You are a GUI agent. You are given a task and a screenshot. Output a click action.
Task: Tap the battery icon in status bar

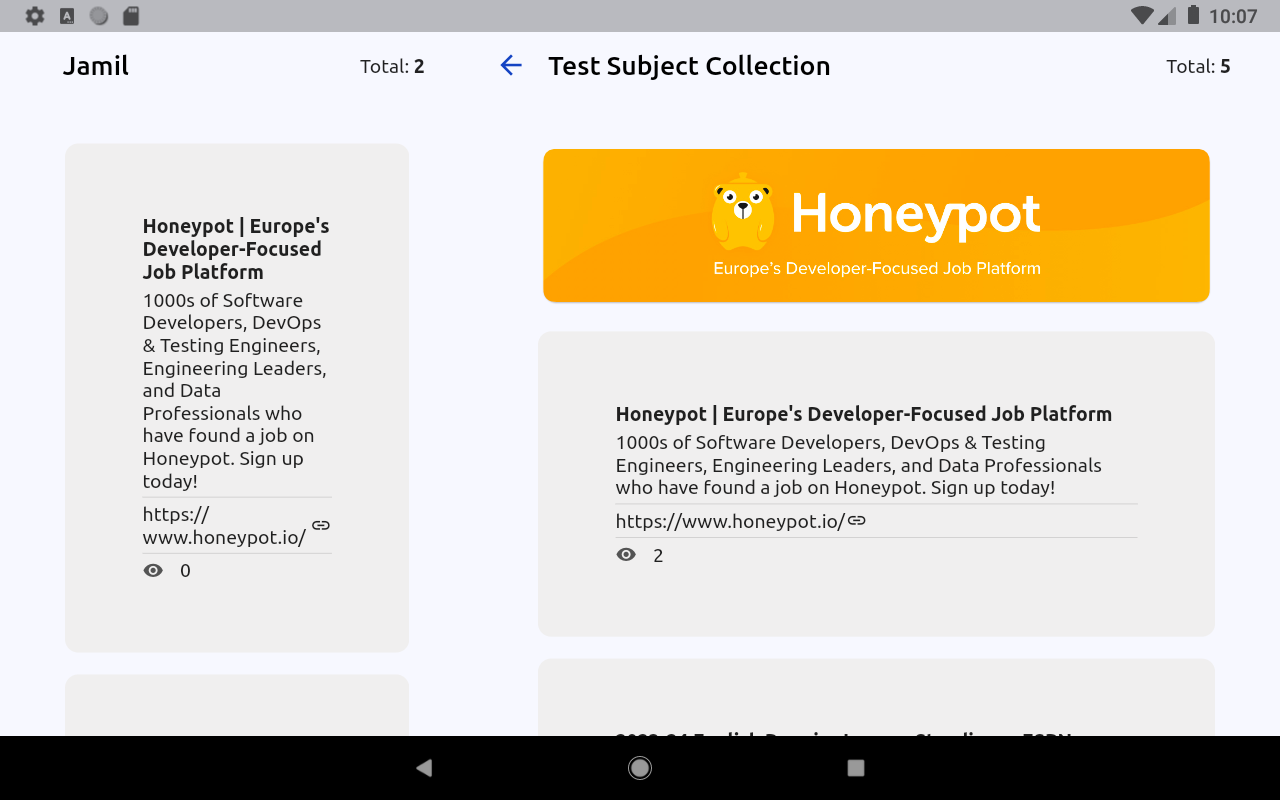[1193, 15]
